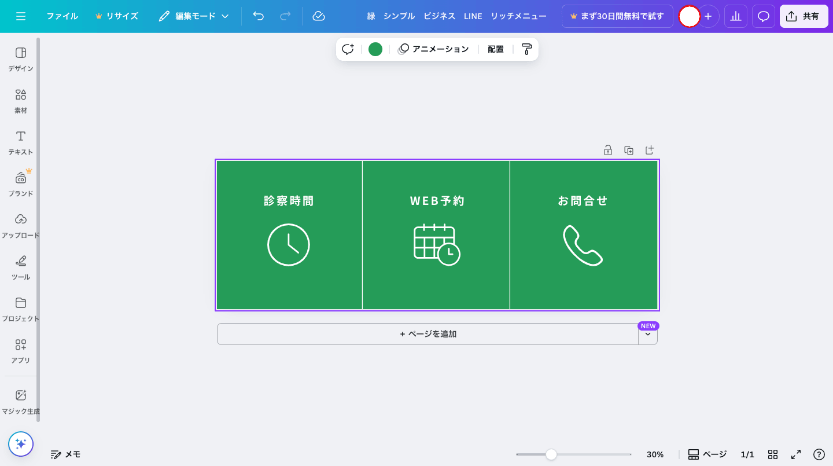Open the テキスト text panel
The height and width of the screenshot is (466, 833).
20,141
